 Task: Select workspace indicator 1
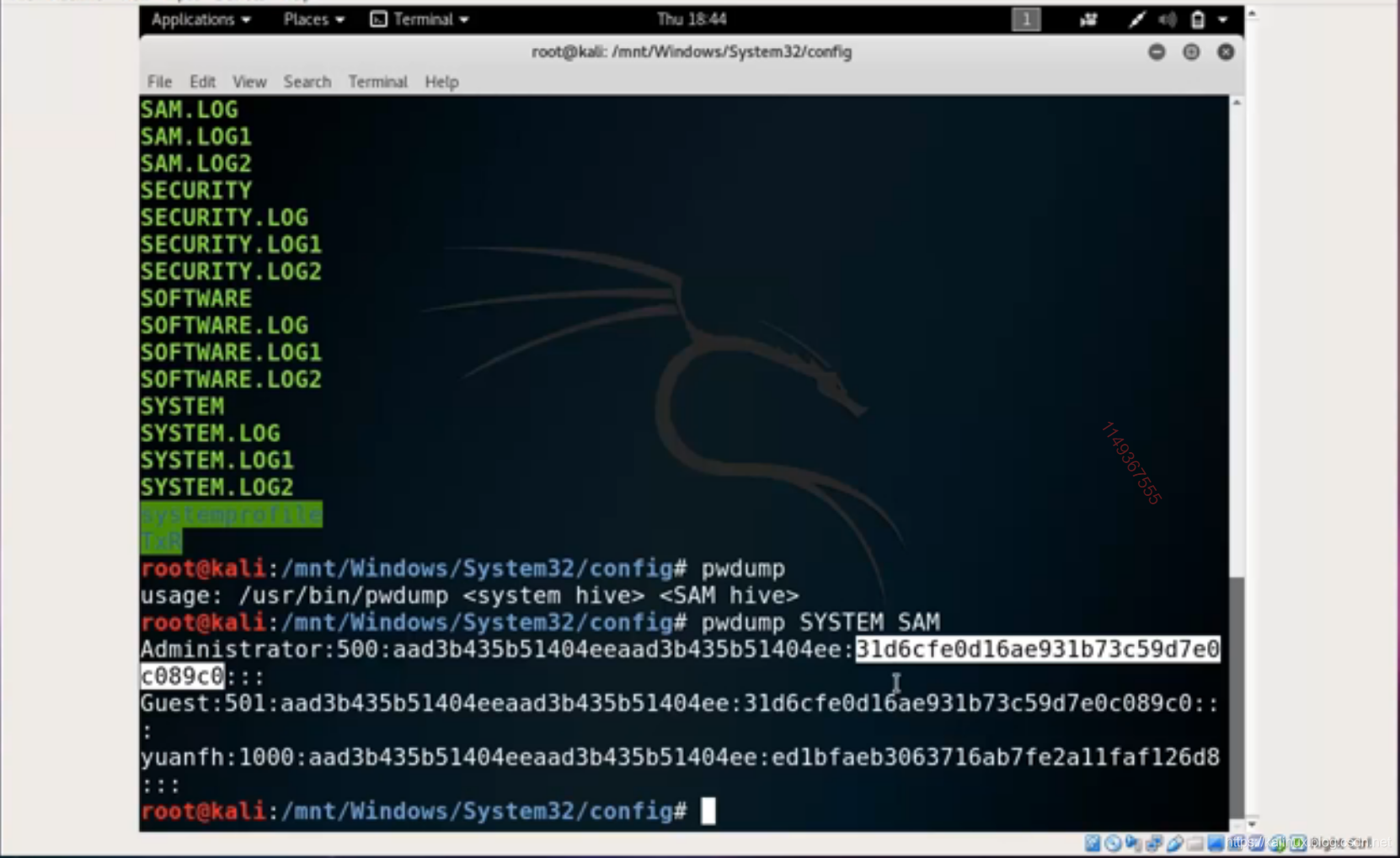1026,19
